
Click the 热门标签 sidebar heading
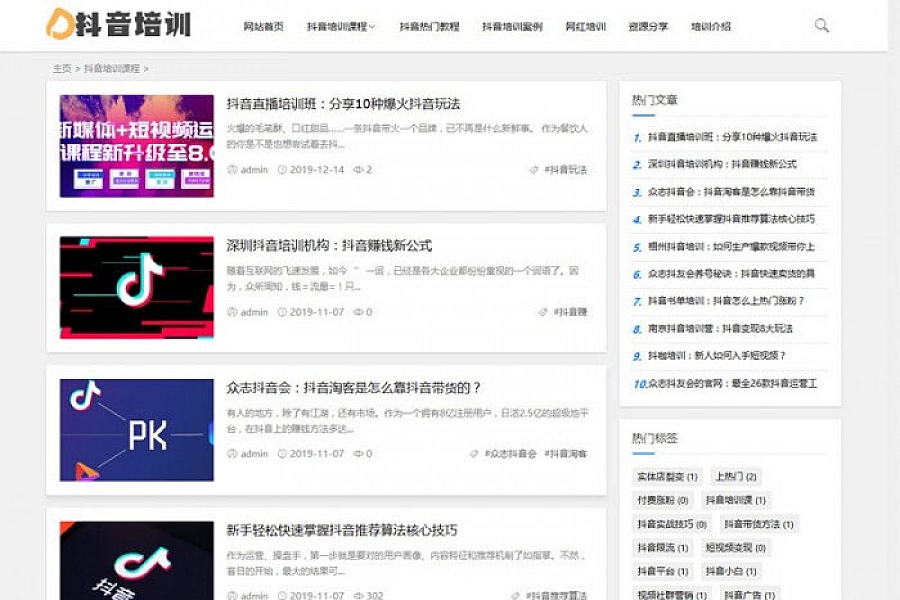(654, 439)
